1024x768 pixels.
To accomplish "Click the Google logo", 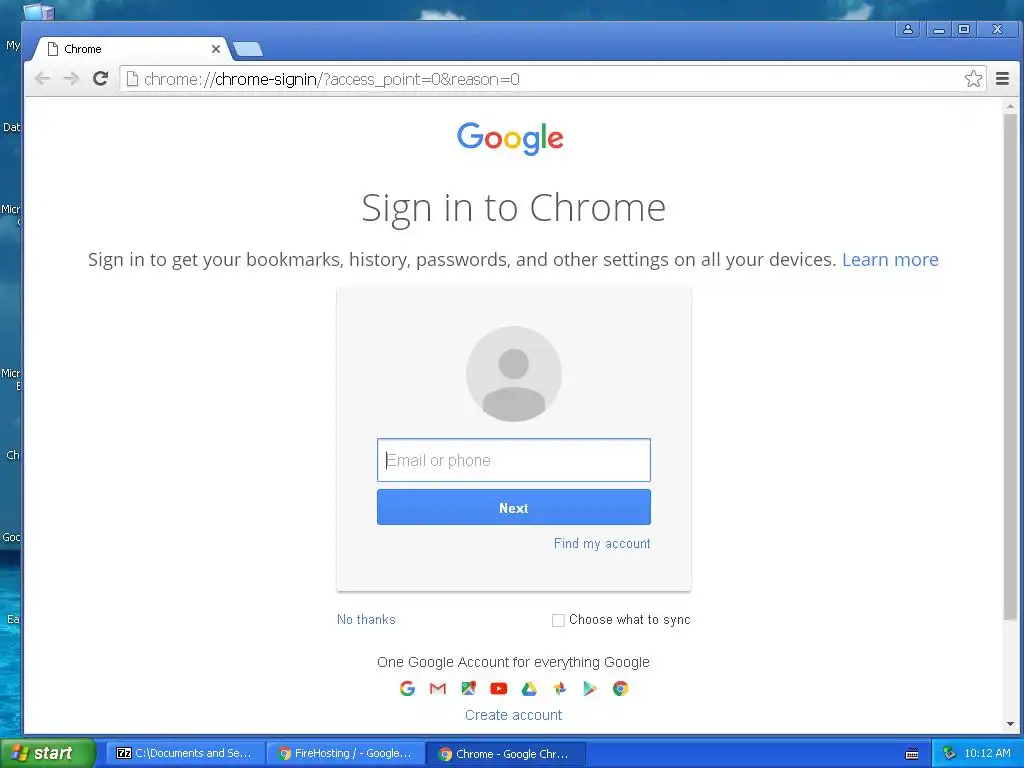I will click(x=510, y=138).
